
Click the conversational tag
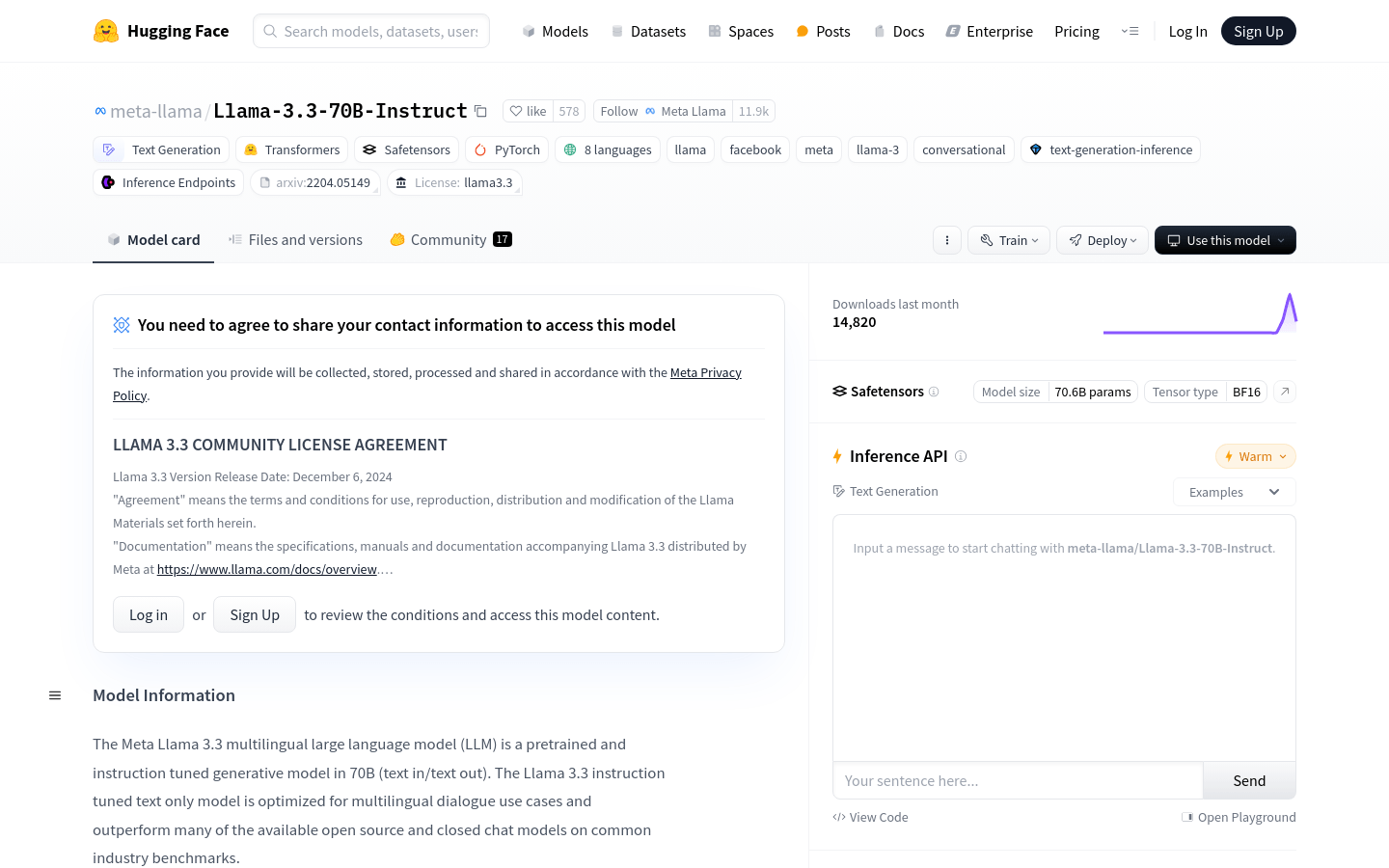click(964, 149)
